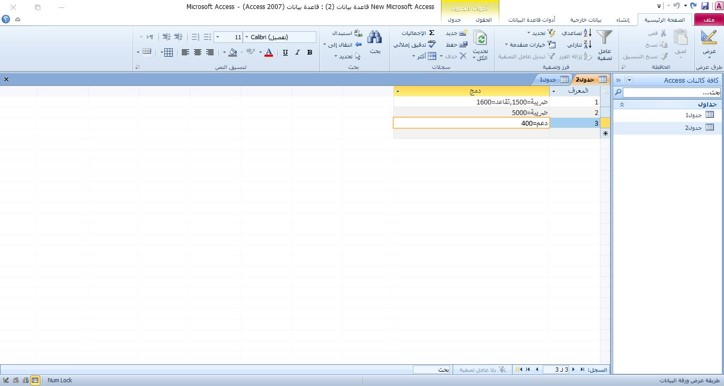Click the red font color A icon
The height and width of the screenshot is (386, 724).
click(x=269, y=53)
